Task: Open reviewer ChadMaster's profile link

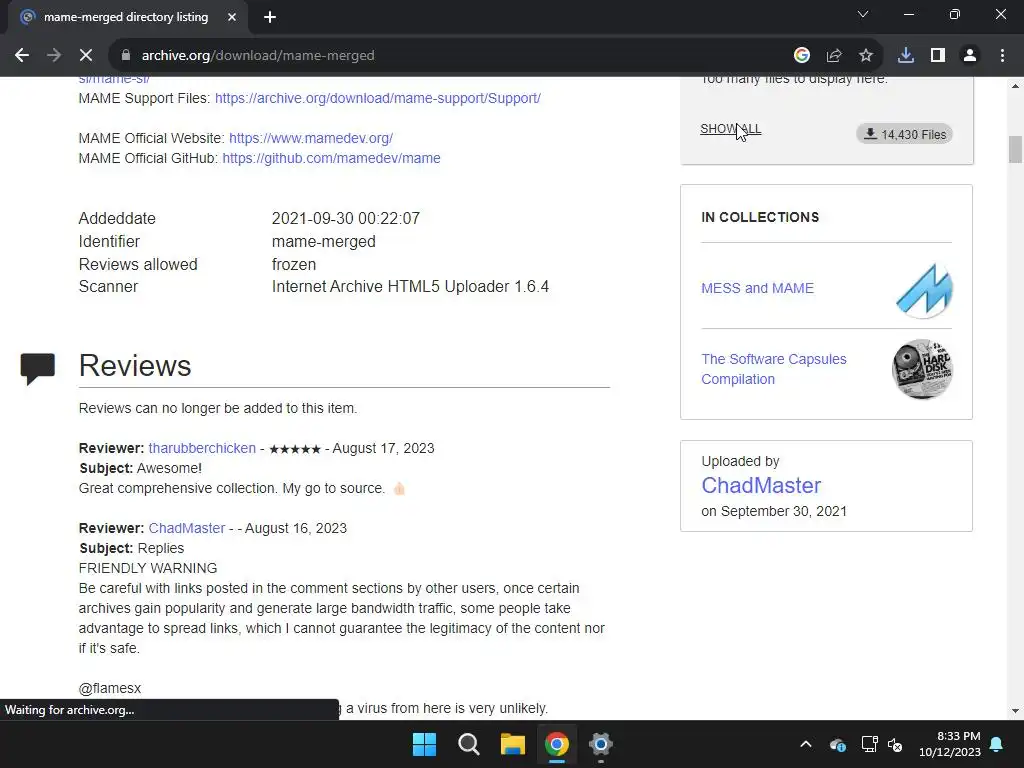Action: (186, 528)
